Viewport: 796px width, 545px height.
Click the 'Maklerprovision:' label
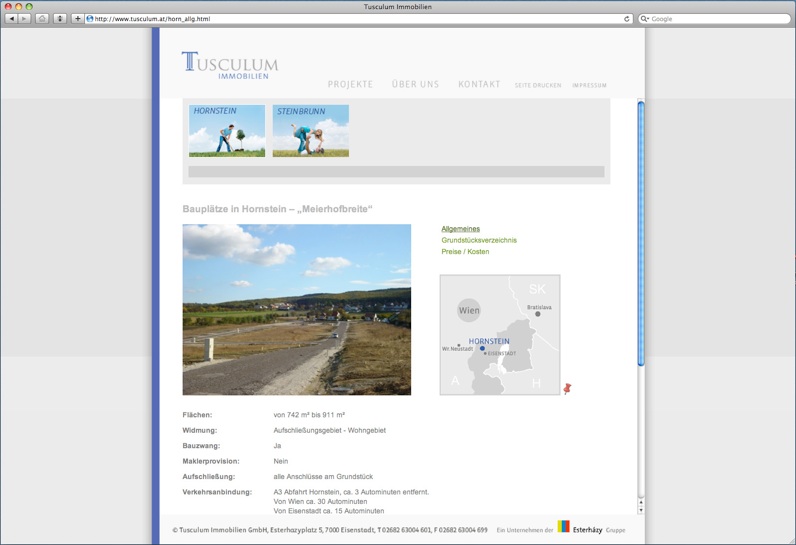point(211,461)
